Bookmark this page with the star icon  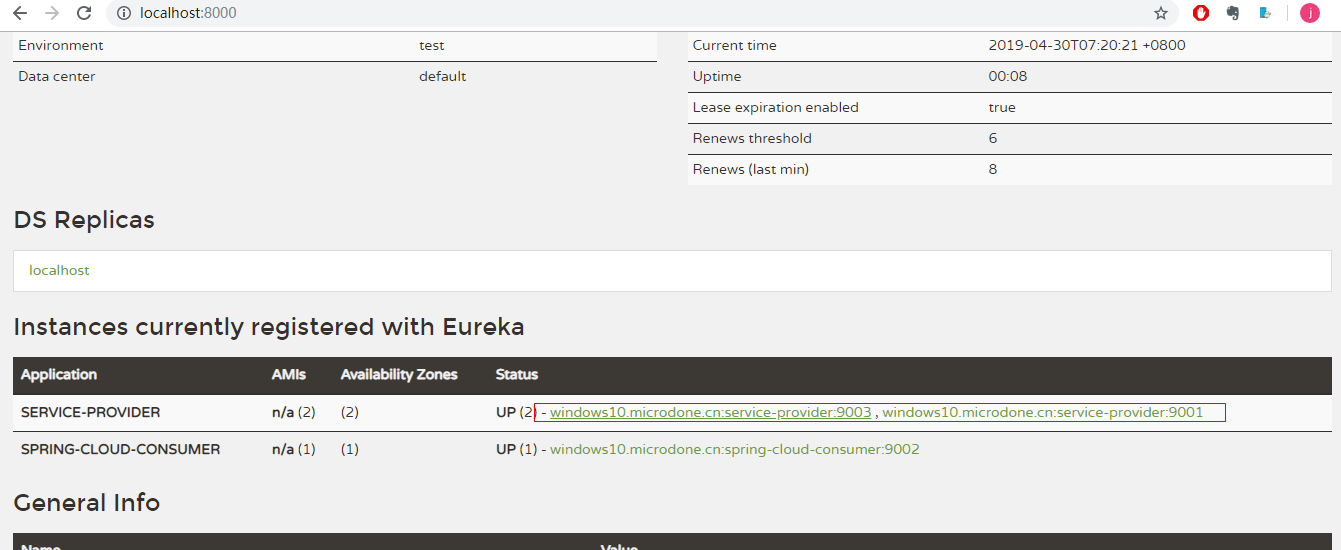1161,13
